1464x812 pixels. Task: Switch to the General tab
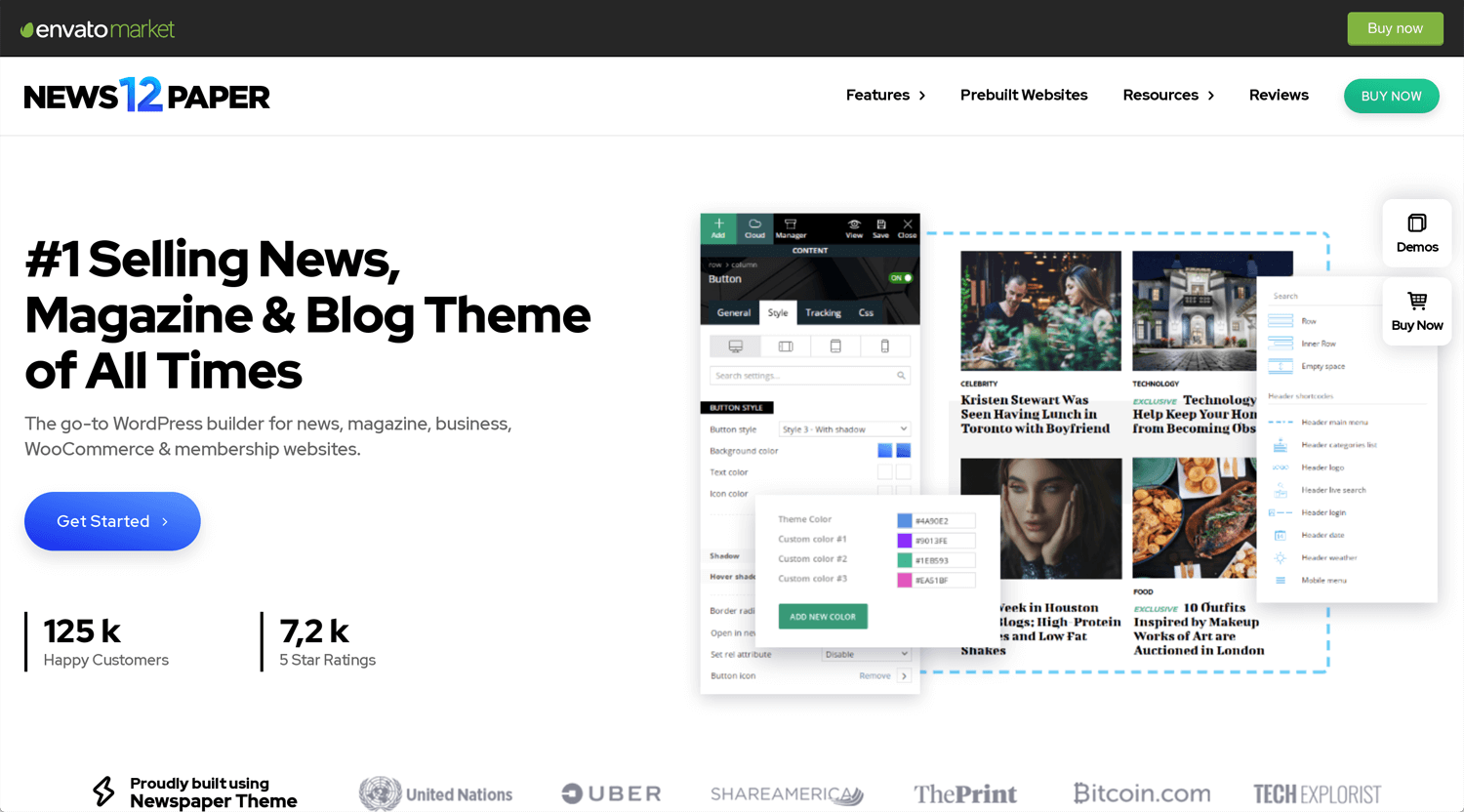[x=734, y=312]
